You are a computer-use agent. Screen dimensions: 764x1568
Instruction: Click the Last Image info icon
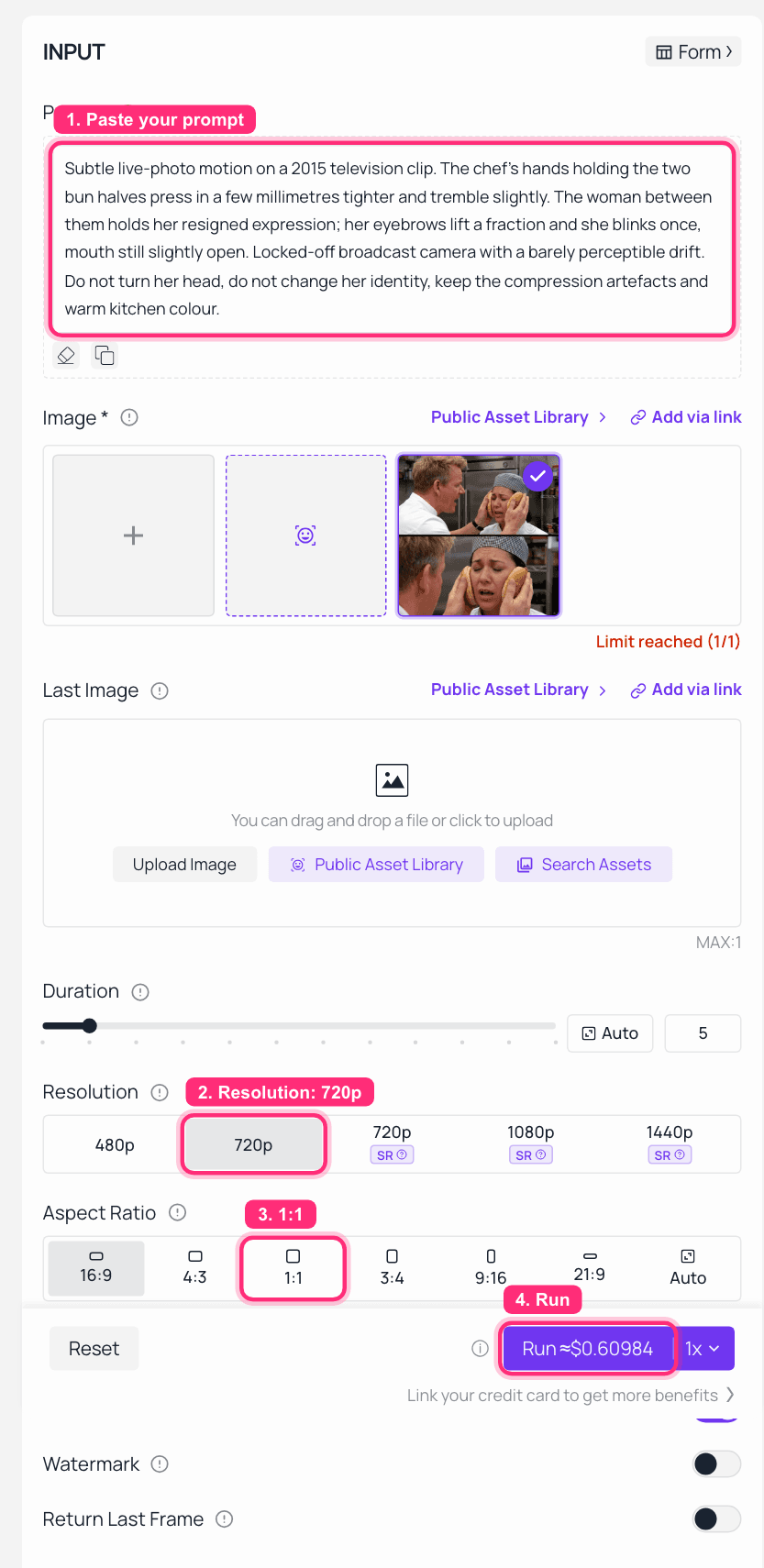click(x=160, y=690)
